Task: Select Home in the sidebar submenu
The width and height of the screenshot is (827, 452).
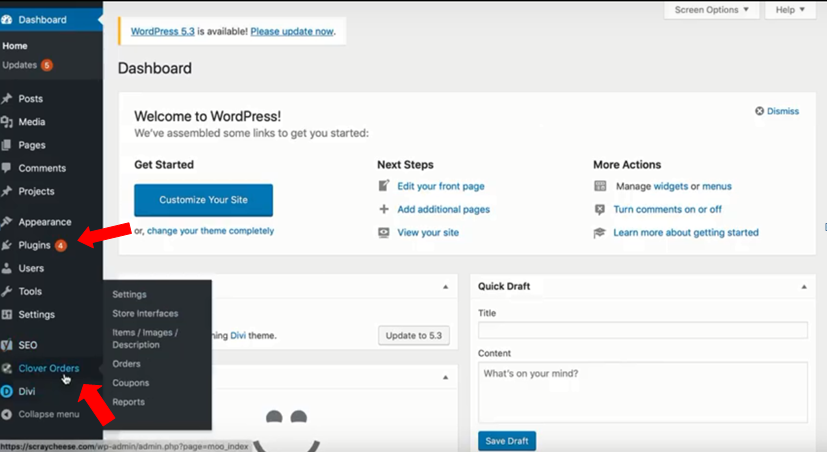Action: tap(15, 46)
